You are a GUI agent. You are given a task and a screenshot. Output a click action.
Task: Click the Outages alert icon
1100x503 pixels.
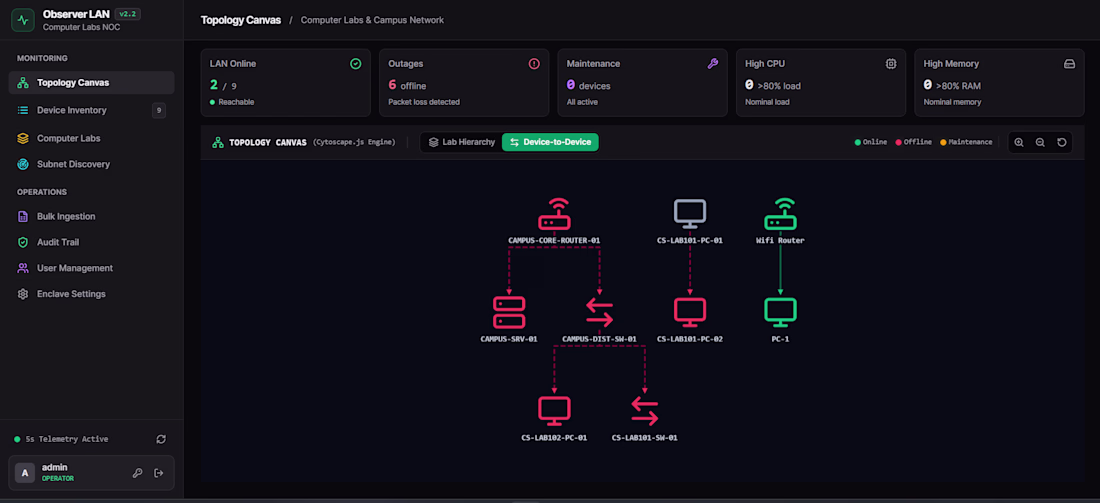coord(534,64)
